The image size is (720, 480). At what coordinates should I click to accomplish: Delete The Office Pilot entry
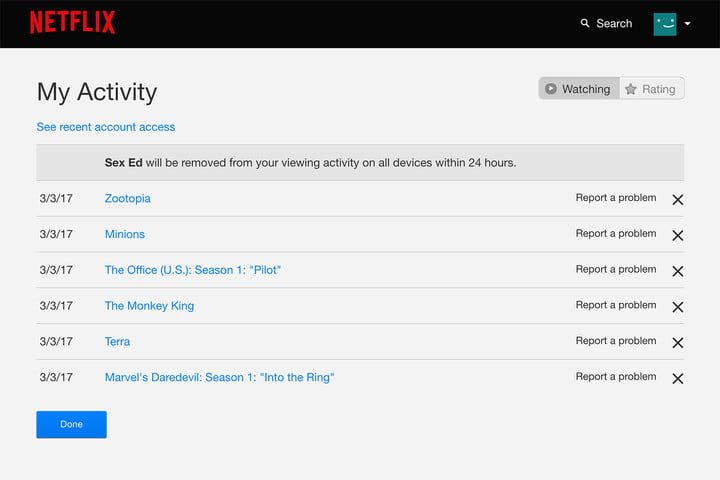(x=677, y=271)
